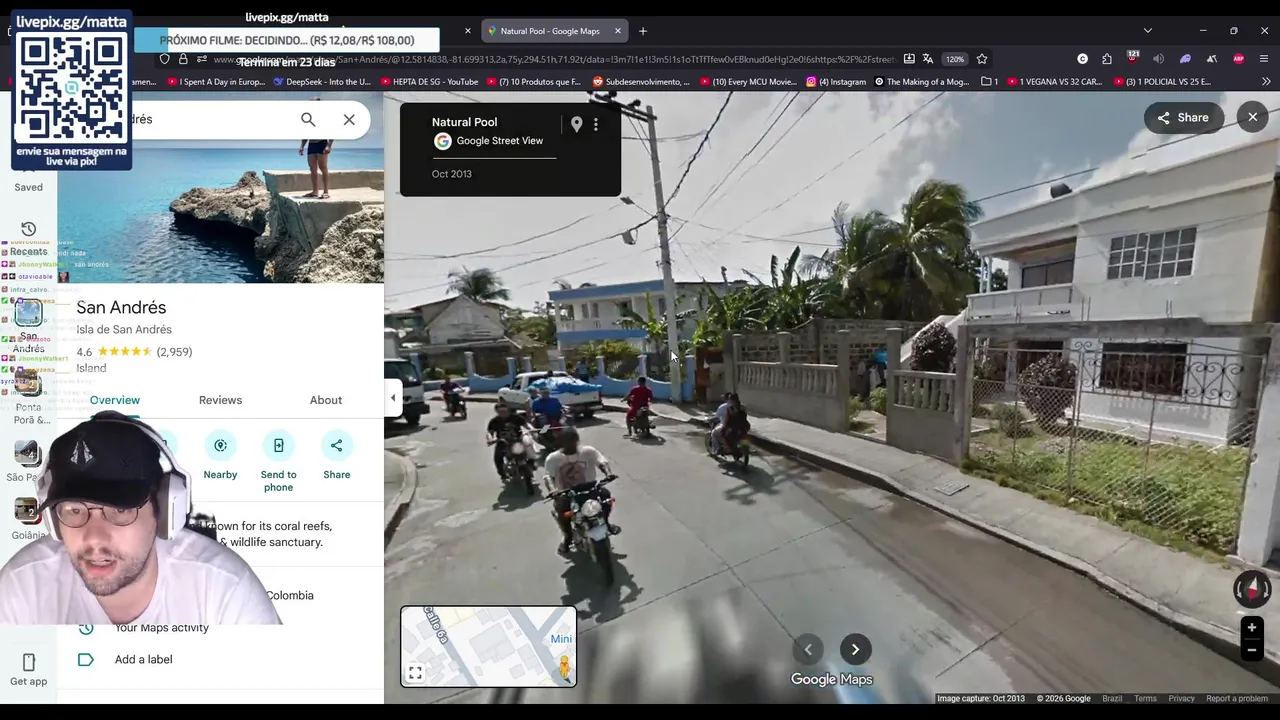The height and width of the screenshot is (720, 1280).
Task: Open the browser hamburger menu
Action: 1264,59
